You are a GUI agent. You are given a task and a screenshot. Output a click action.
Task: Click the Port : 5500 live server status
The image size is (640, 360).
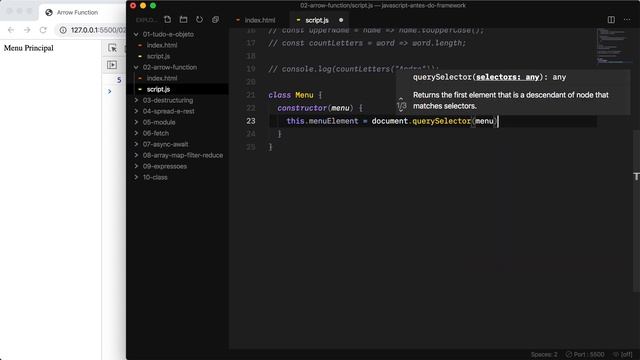(x=585, y=354)
